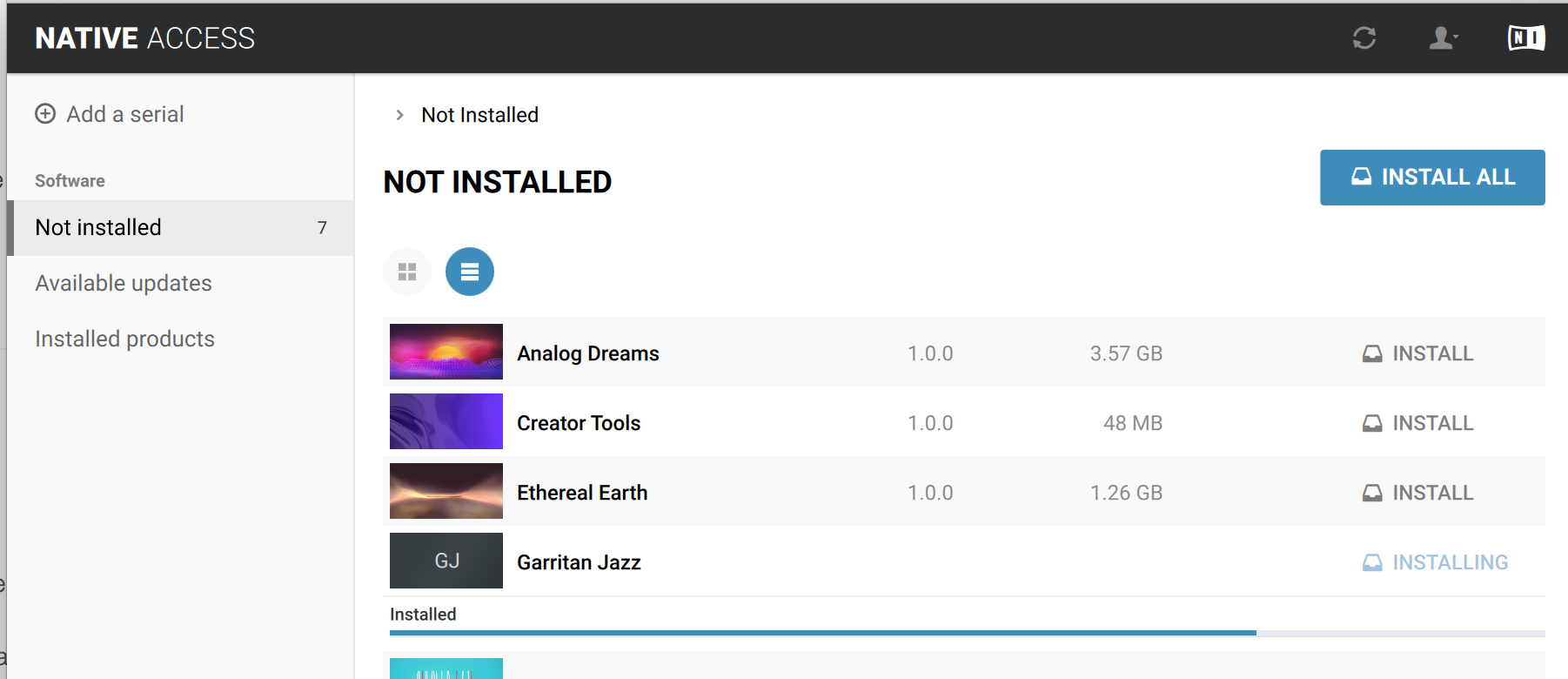The width and height of the screenshot is (1568, 679).
Task: Click the Native Instruments logo icon
Action: (x=1525, y=38)
